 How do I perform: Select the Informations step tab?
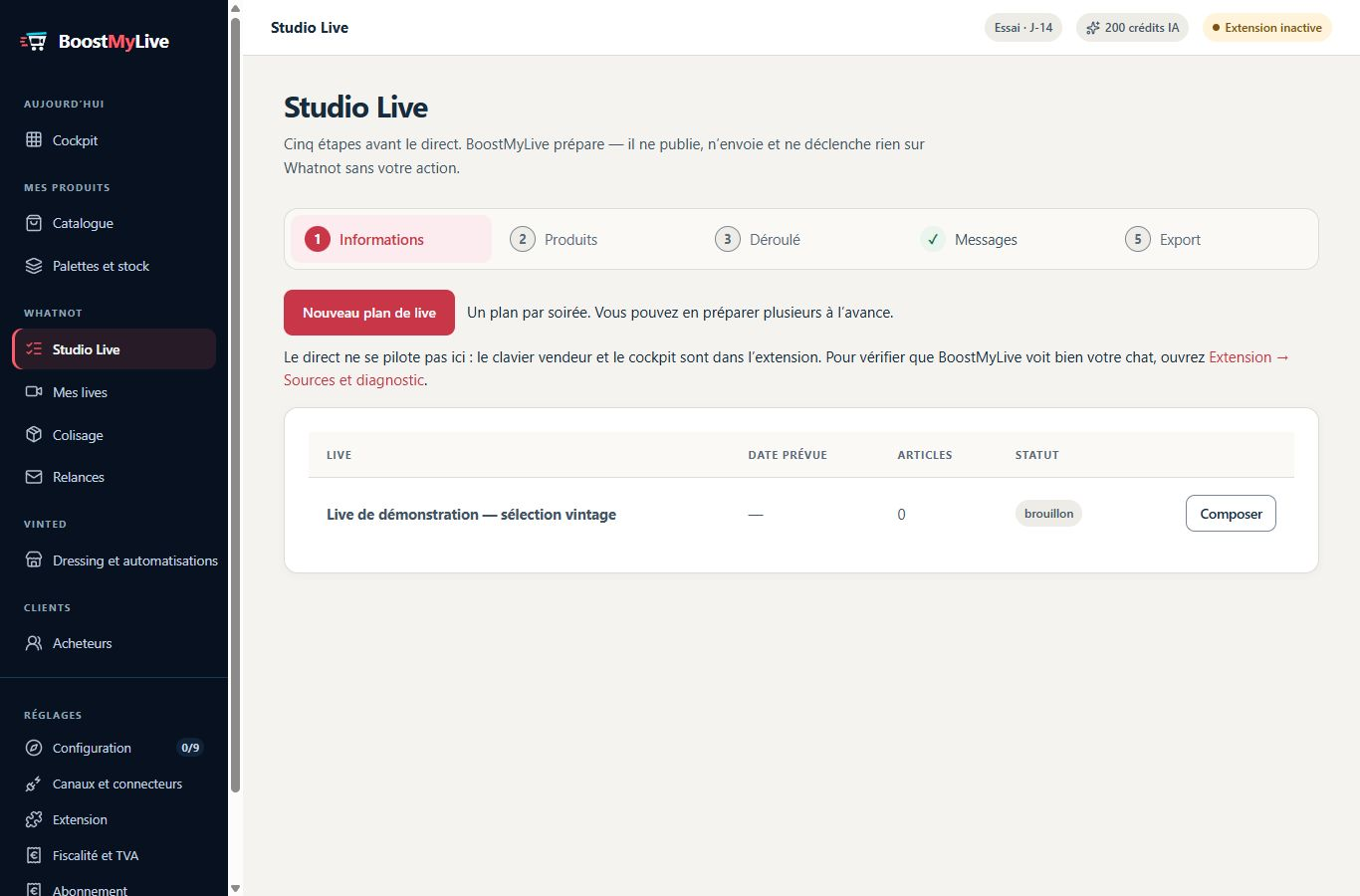point(391,239)
